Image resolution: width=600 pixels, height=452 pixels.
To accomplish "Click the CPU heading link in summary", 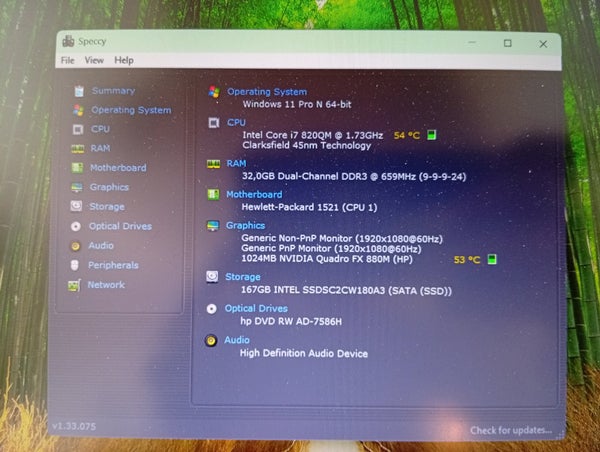I will (236, 122).
